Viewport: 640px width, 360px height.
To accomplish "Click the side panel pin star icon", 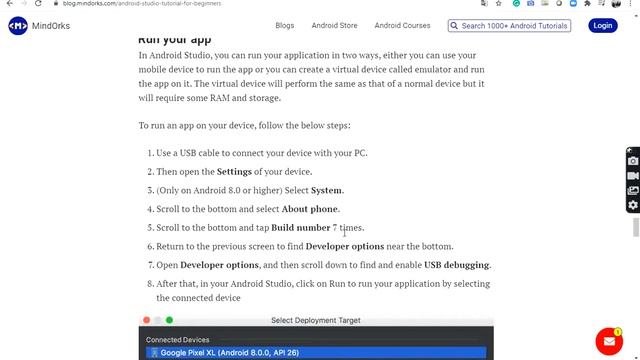I will (629, 150).
